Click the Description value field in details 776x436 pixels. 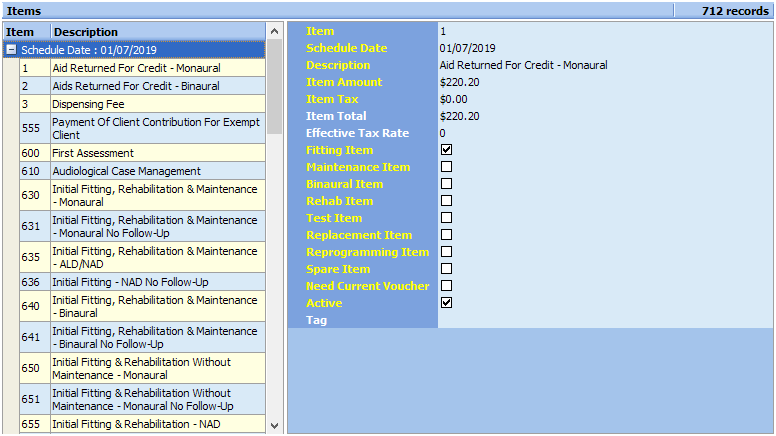(605, 65)
